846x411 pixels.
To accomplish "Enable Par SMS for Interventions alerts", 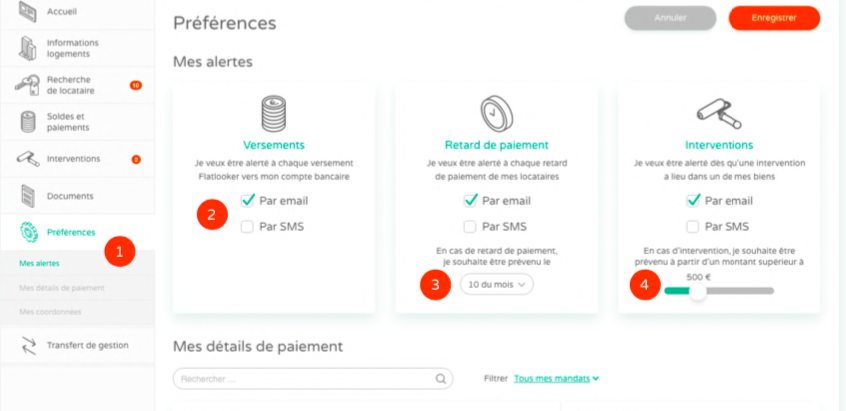I will [693, 227].
